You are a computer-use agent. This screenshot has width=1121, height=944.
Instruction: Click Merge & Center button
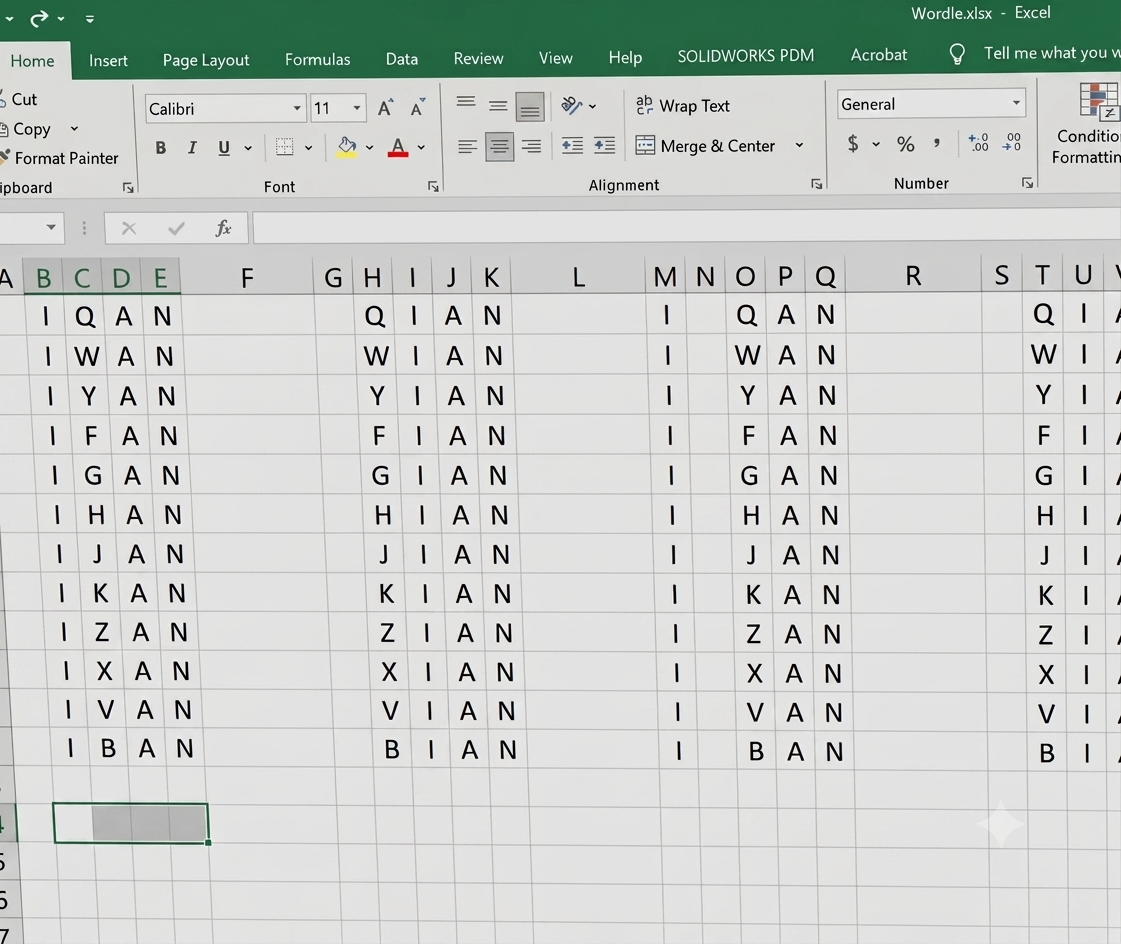705,146
